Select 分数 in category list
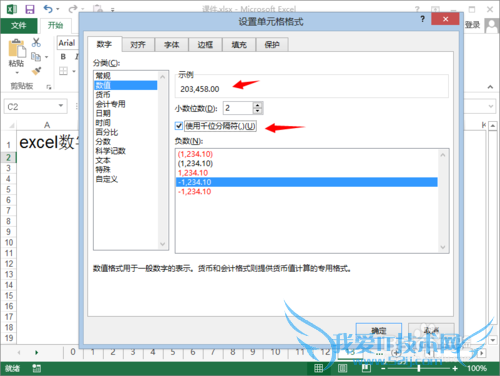This screenshot has width=500, height=376. tap(126, 142)
